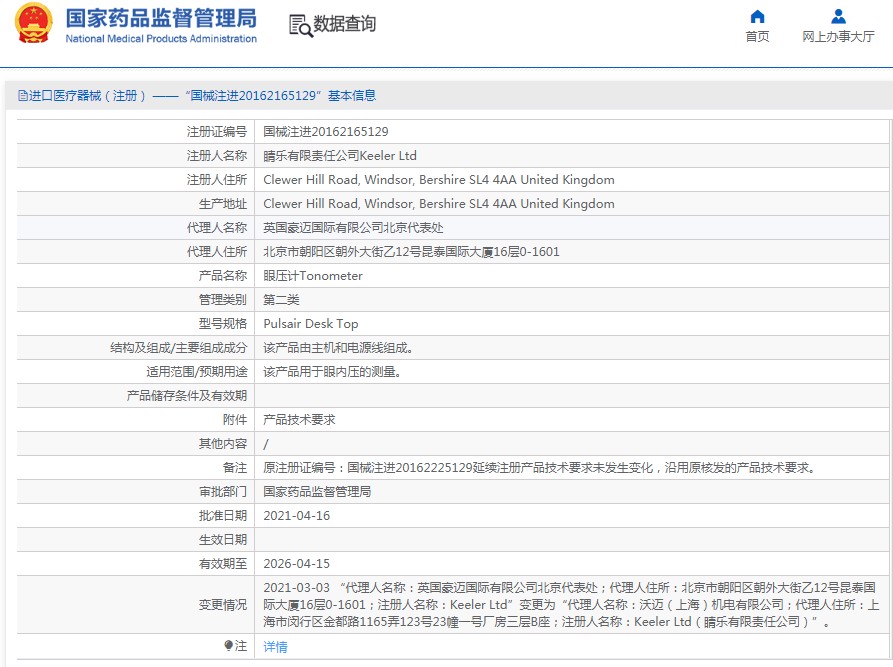Go to 首页 via the home icon
This screenshot has width=893, height=667.
pos(757,16)
